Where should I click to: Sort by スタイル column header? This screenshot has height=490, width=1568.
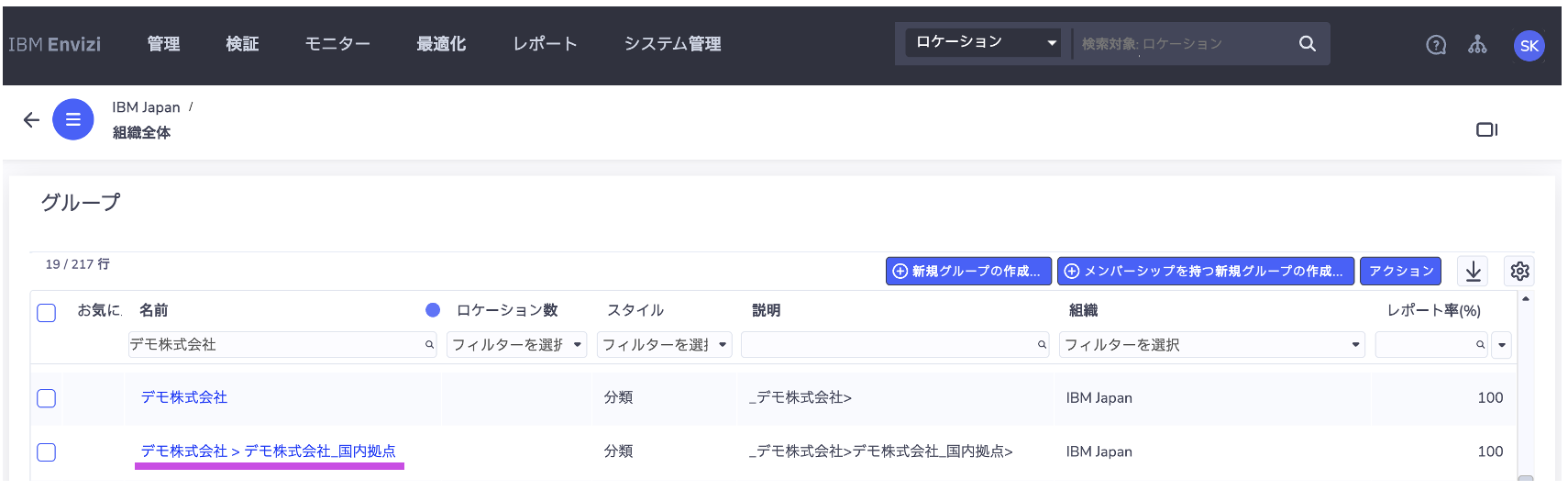(x=635, y=310)
